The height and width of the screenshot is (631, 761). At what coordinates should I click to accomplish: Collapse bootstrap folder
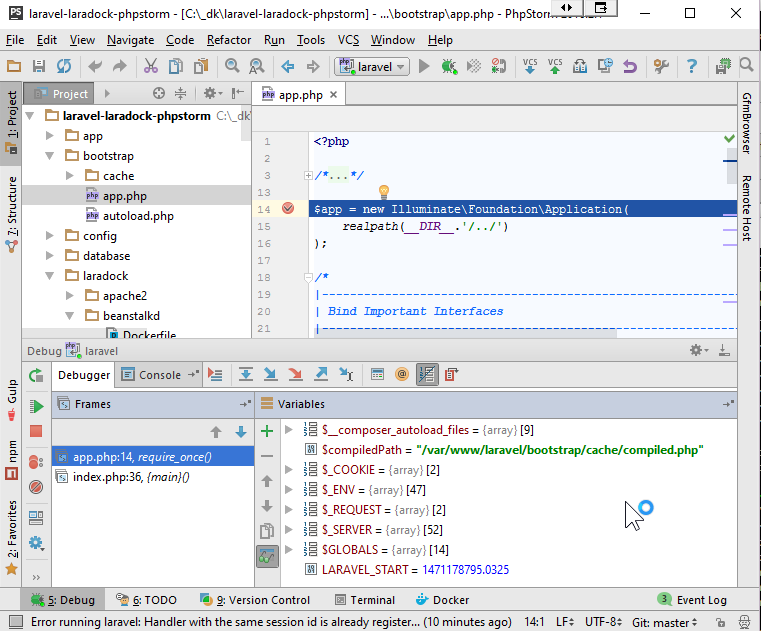coord(50,156)
